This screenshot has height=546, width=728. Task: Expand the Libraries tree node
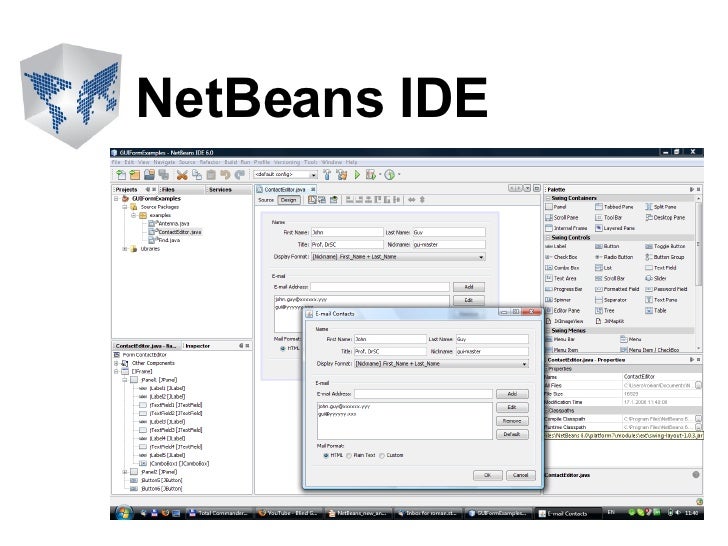click(124, 249)
